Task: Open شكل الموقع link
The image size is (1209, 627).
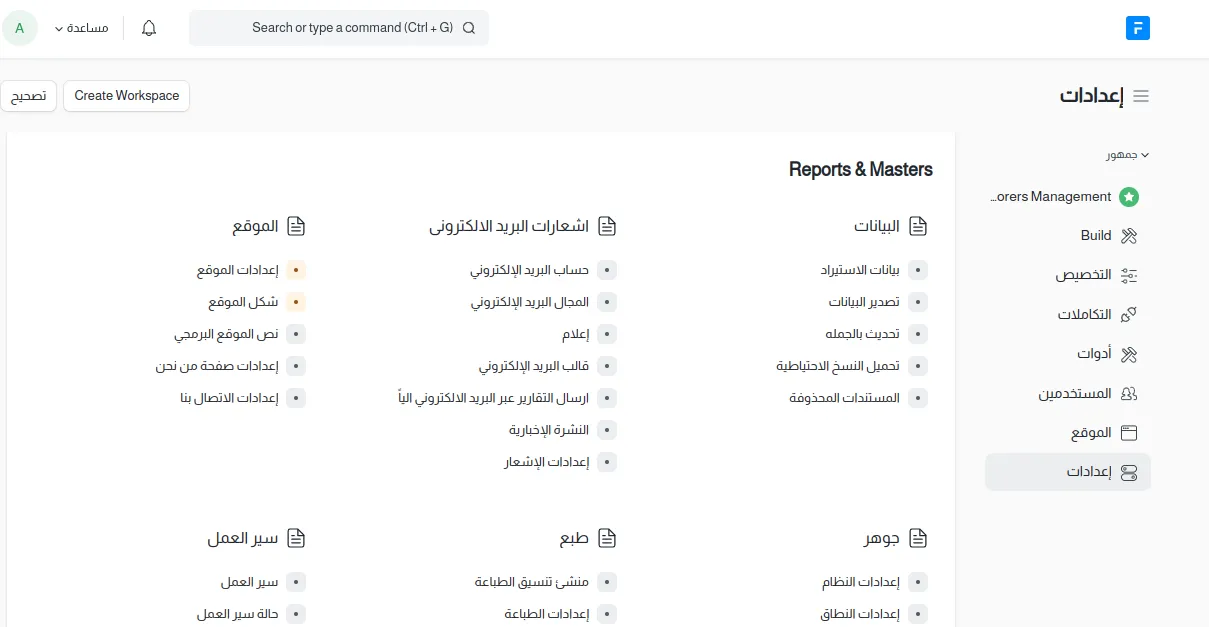Action: pyautogui.click(x=243, y=302)
